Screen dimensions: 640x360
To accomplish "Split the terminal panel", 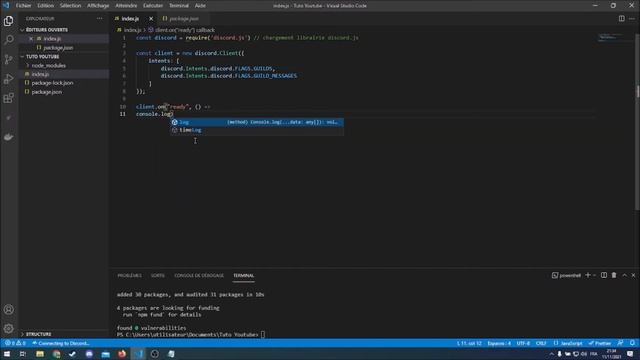I will pos(604,276).
